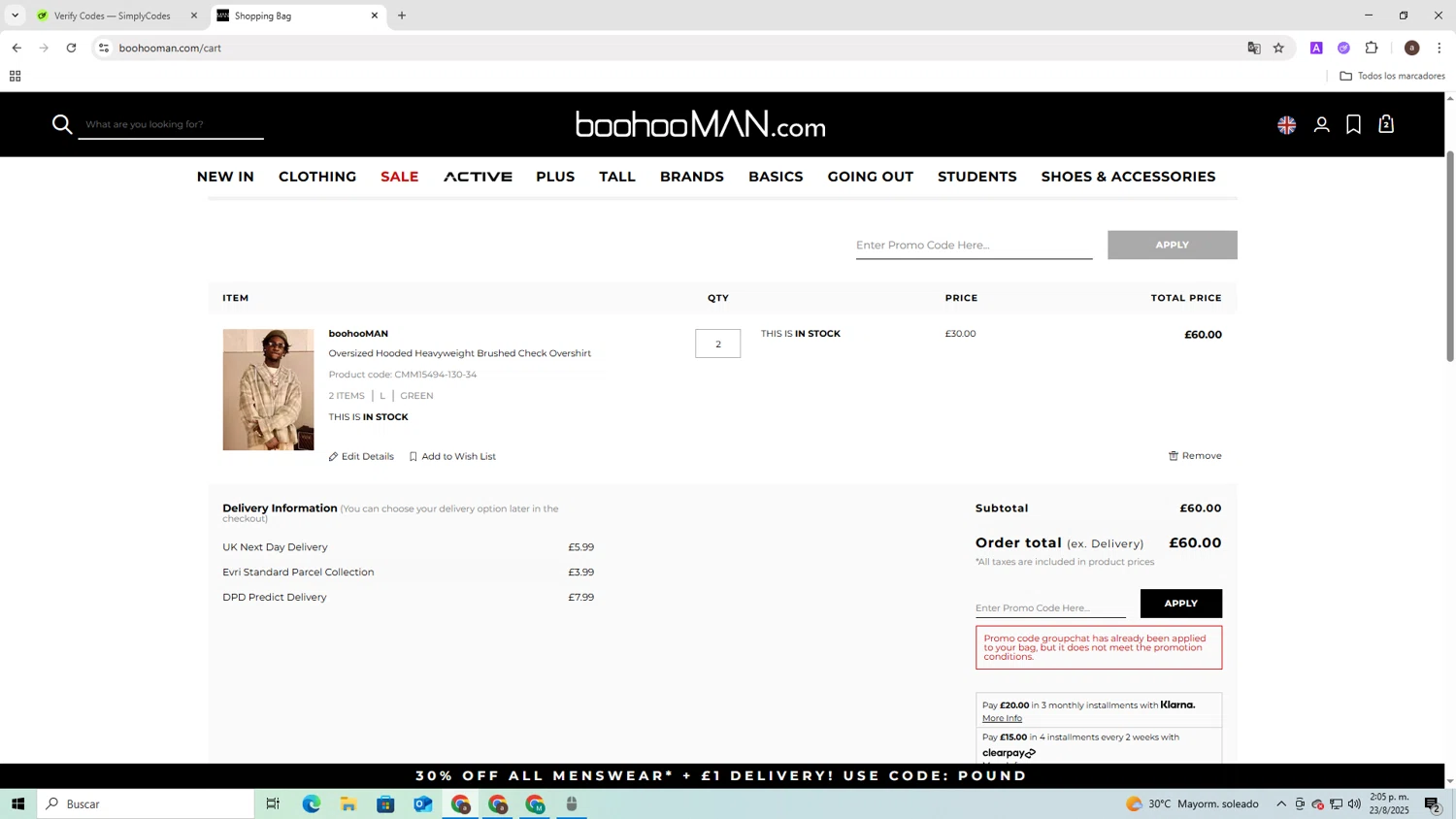Screen dimensions: 1456x819
Task: Open the shopping bag icon
Action: point(1386,124)
